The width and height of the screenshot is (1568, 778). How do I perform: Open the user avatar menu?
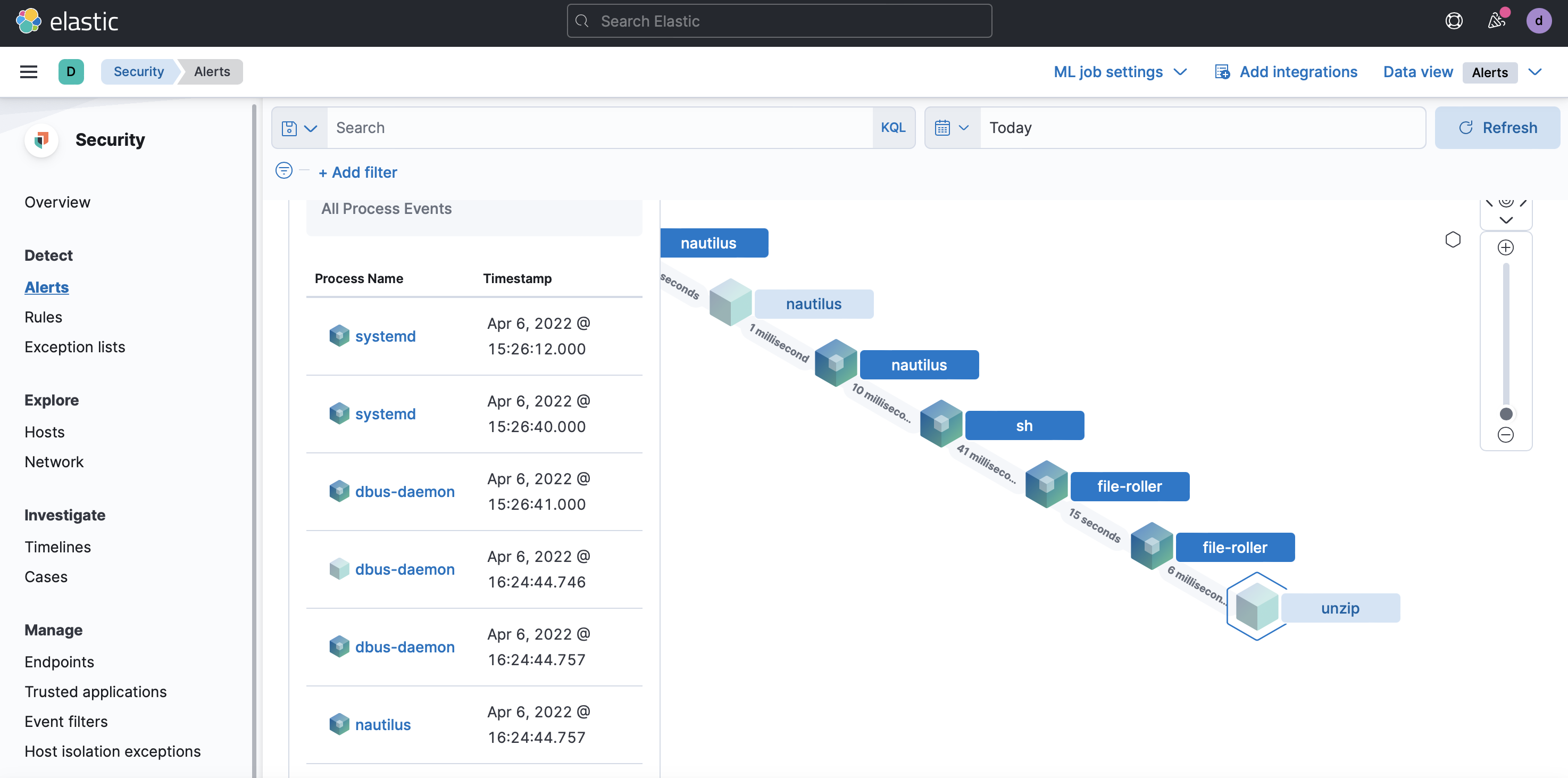(1539, 20)
